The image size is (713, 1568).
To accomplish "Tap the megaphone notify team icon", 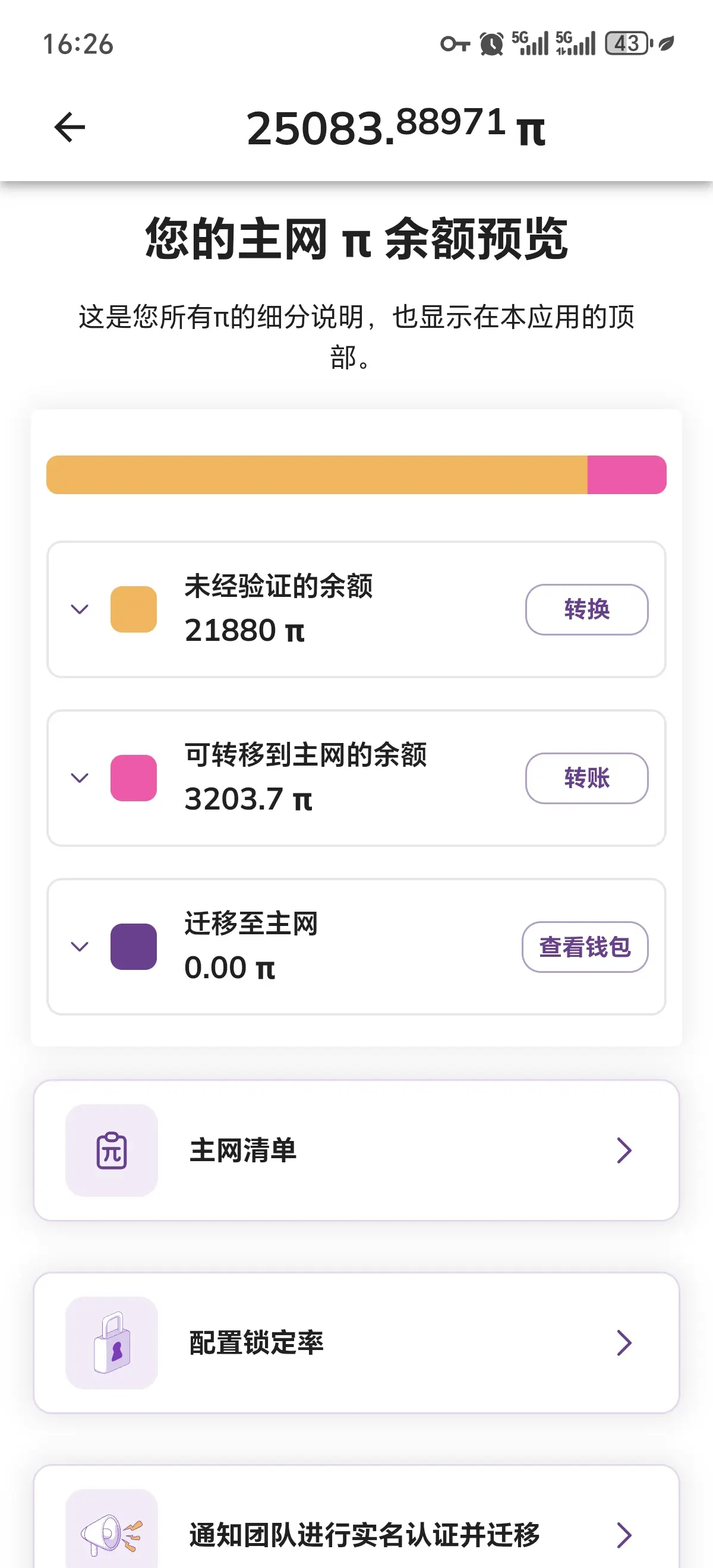I will click(x=112, y=1533).
